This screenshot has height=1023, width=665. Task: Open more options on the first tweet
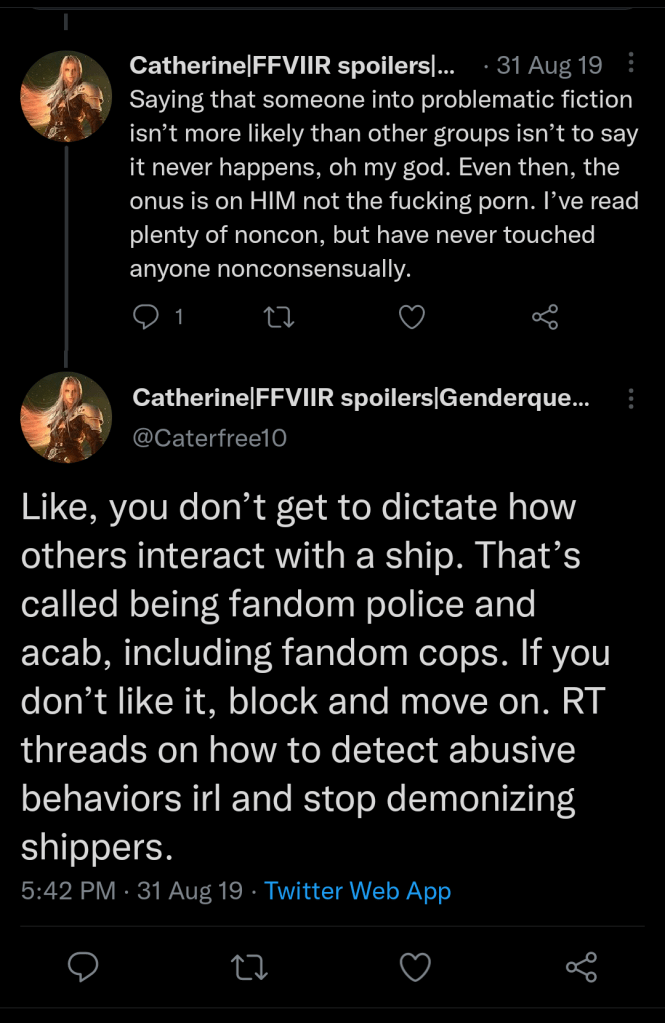pyautogui.click(x=630, y=65)
